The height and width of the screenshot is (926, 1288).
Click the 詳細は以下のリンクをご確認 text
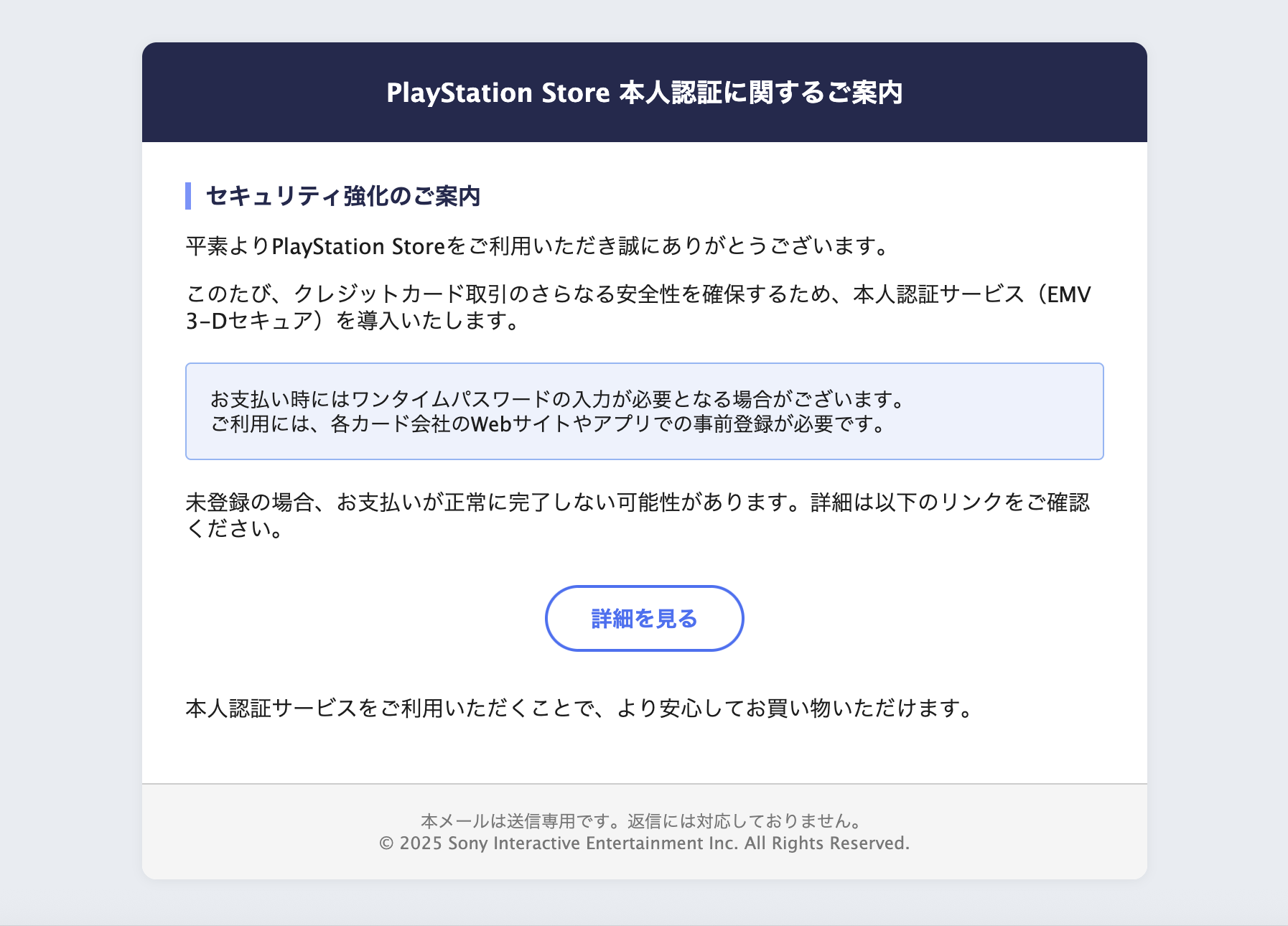click(950, 502)
